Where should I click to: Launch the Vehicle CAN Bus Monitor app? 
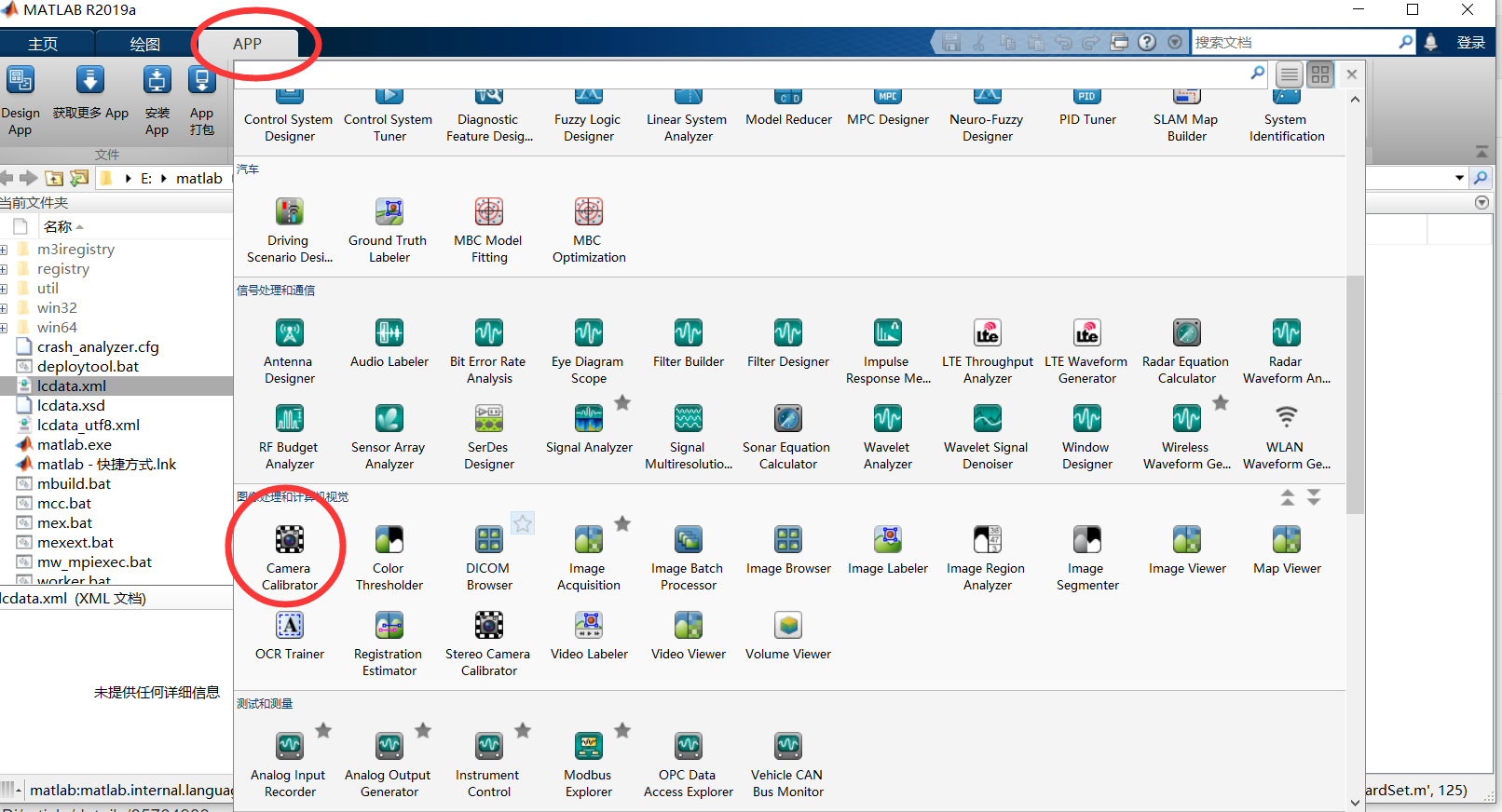click(x=788, y=765)
